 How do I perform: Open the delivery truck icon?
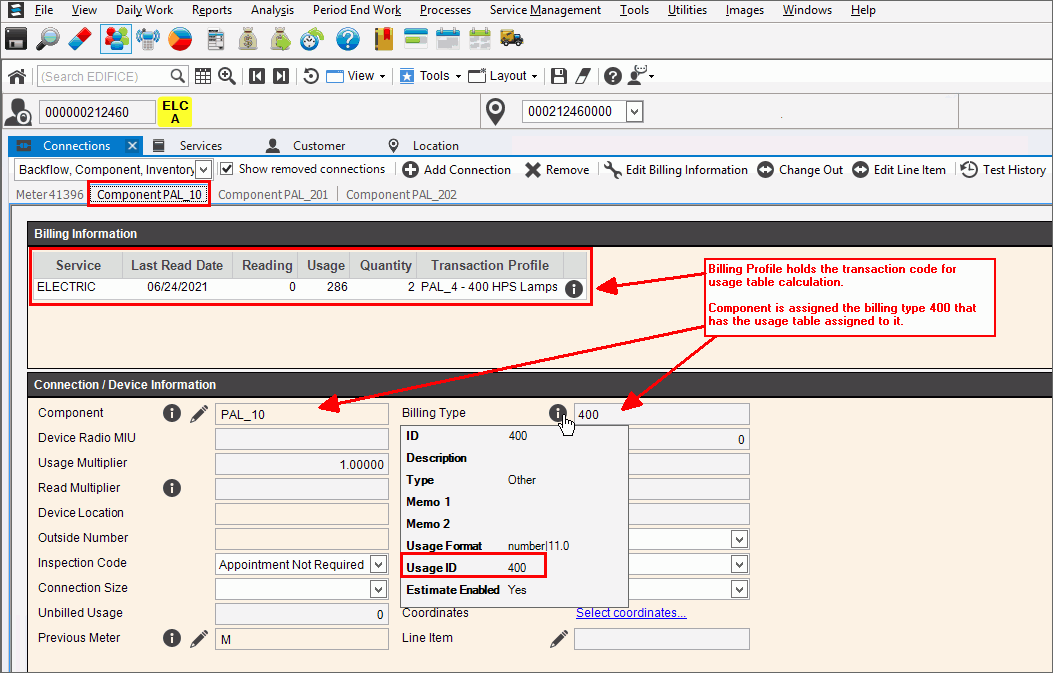pos(511,39)
